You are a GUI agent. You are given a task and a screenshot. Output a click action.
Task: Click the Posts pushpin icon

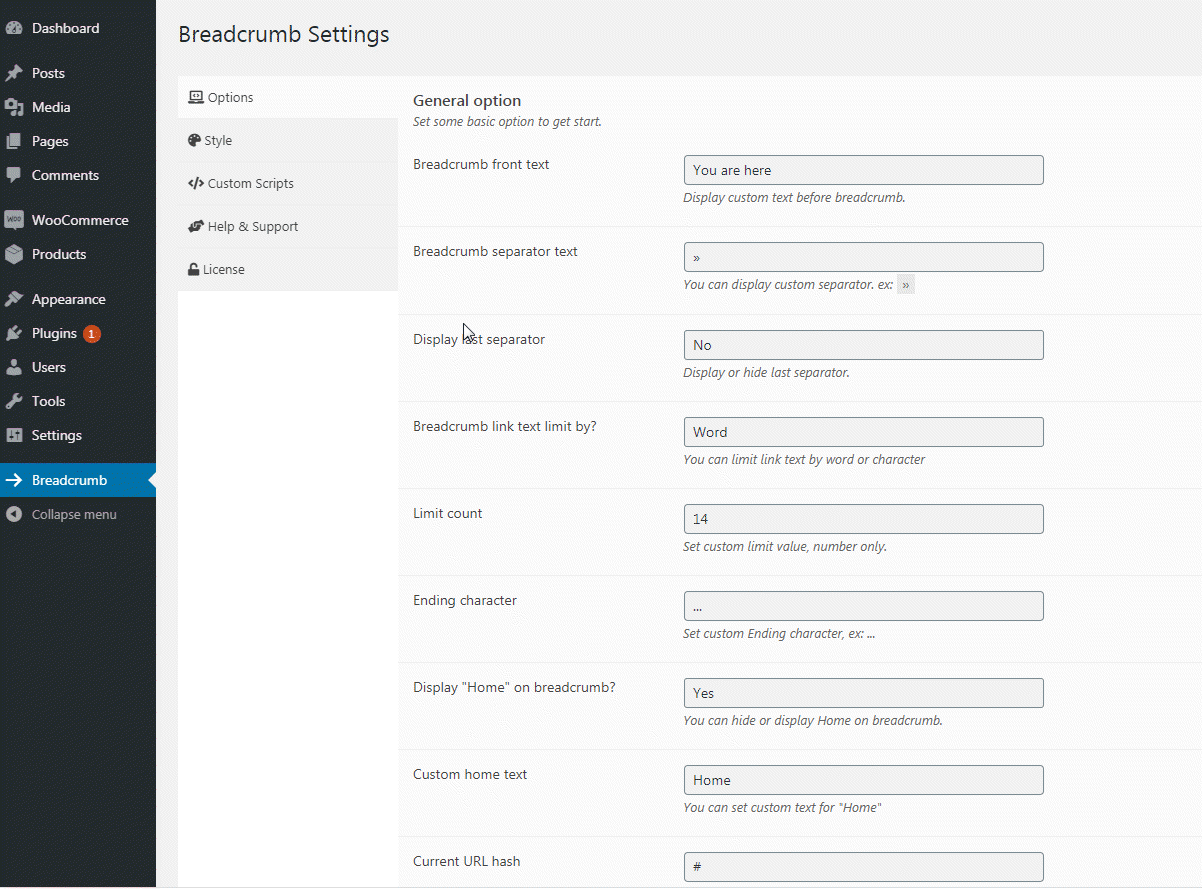tap(14, 74)
